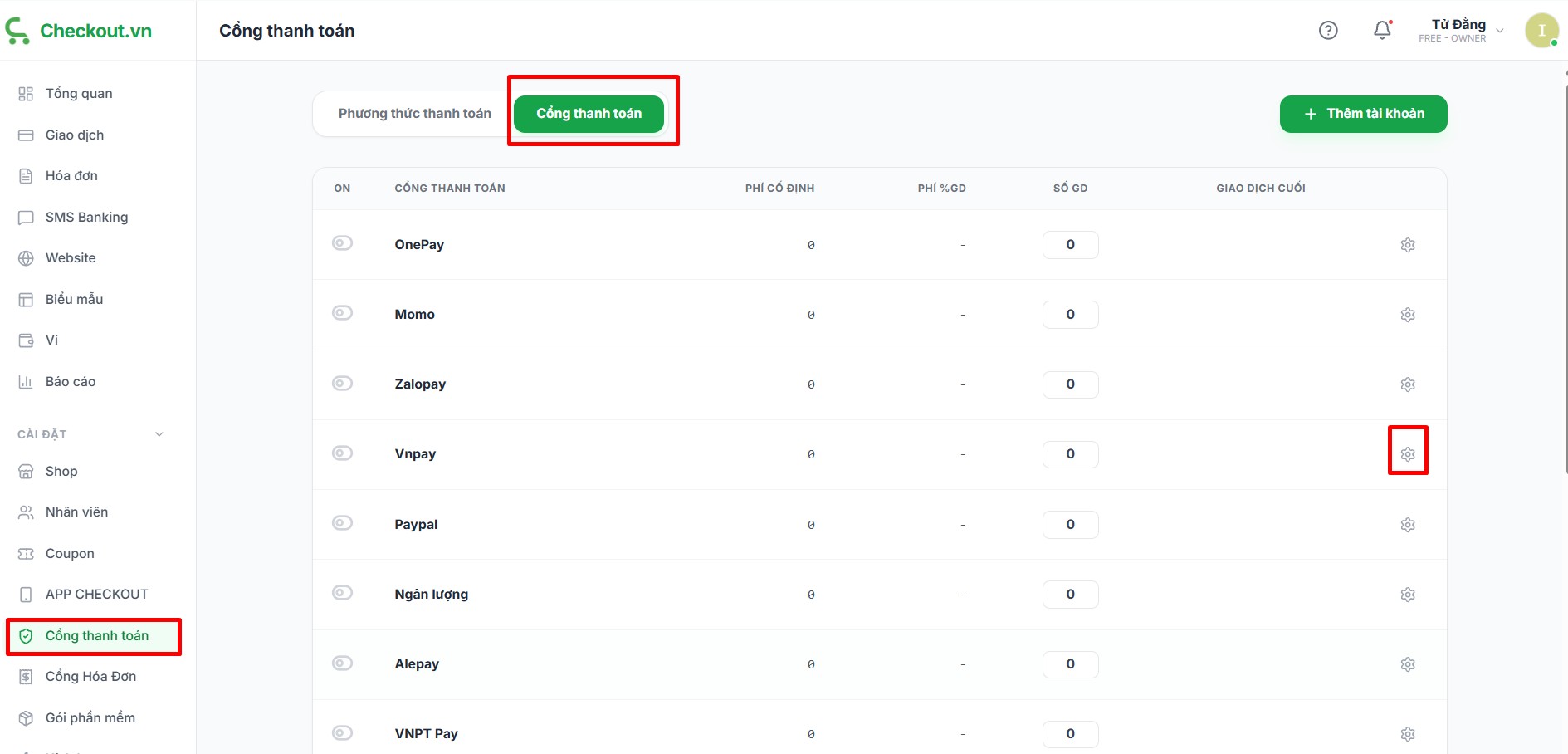Click the Vnpay transaction count box

pyautogui.click(x=1070, y=454)
